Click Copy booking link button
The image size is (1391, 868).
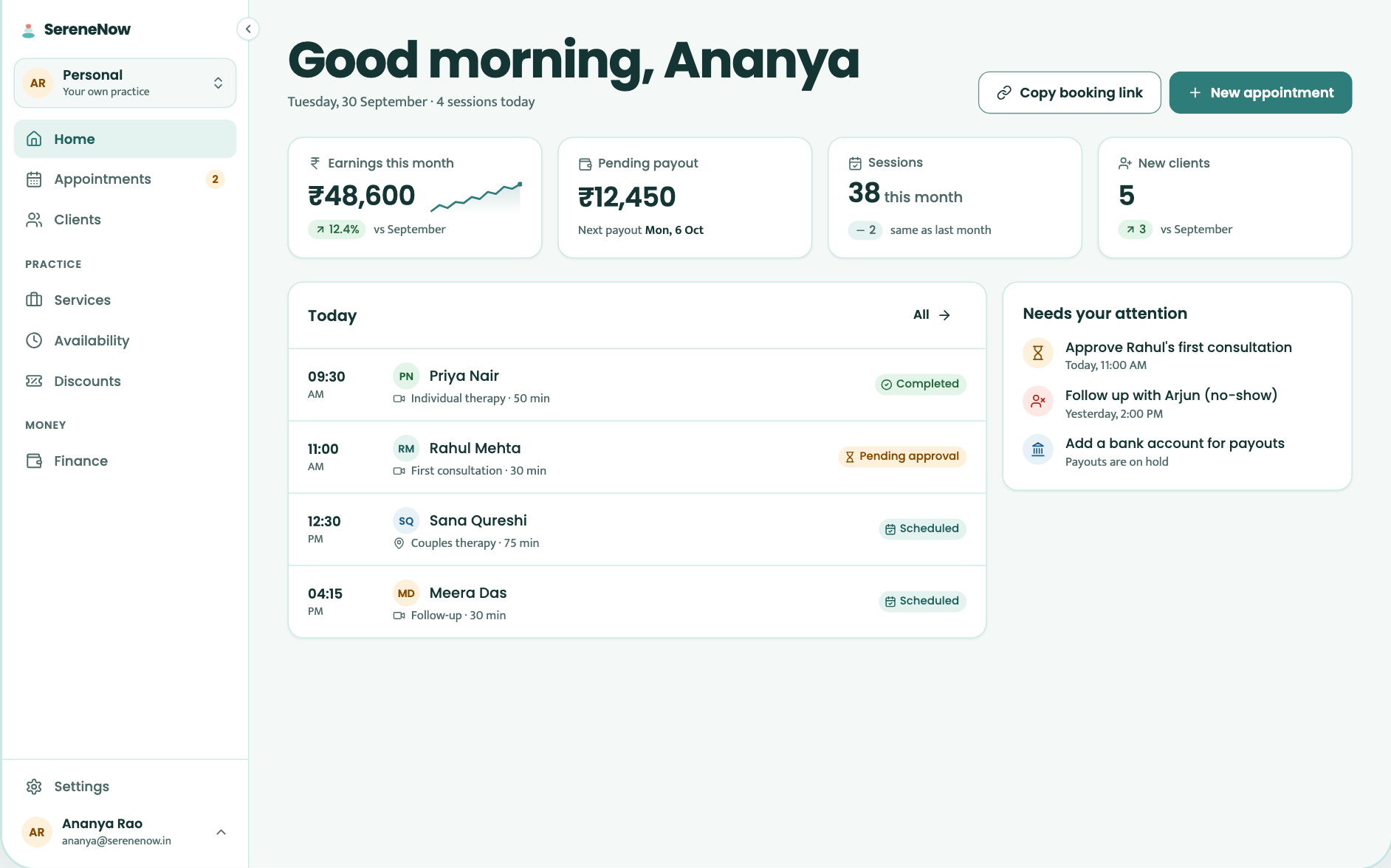point(1069,92)
